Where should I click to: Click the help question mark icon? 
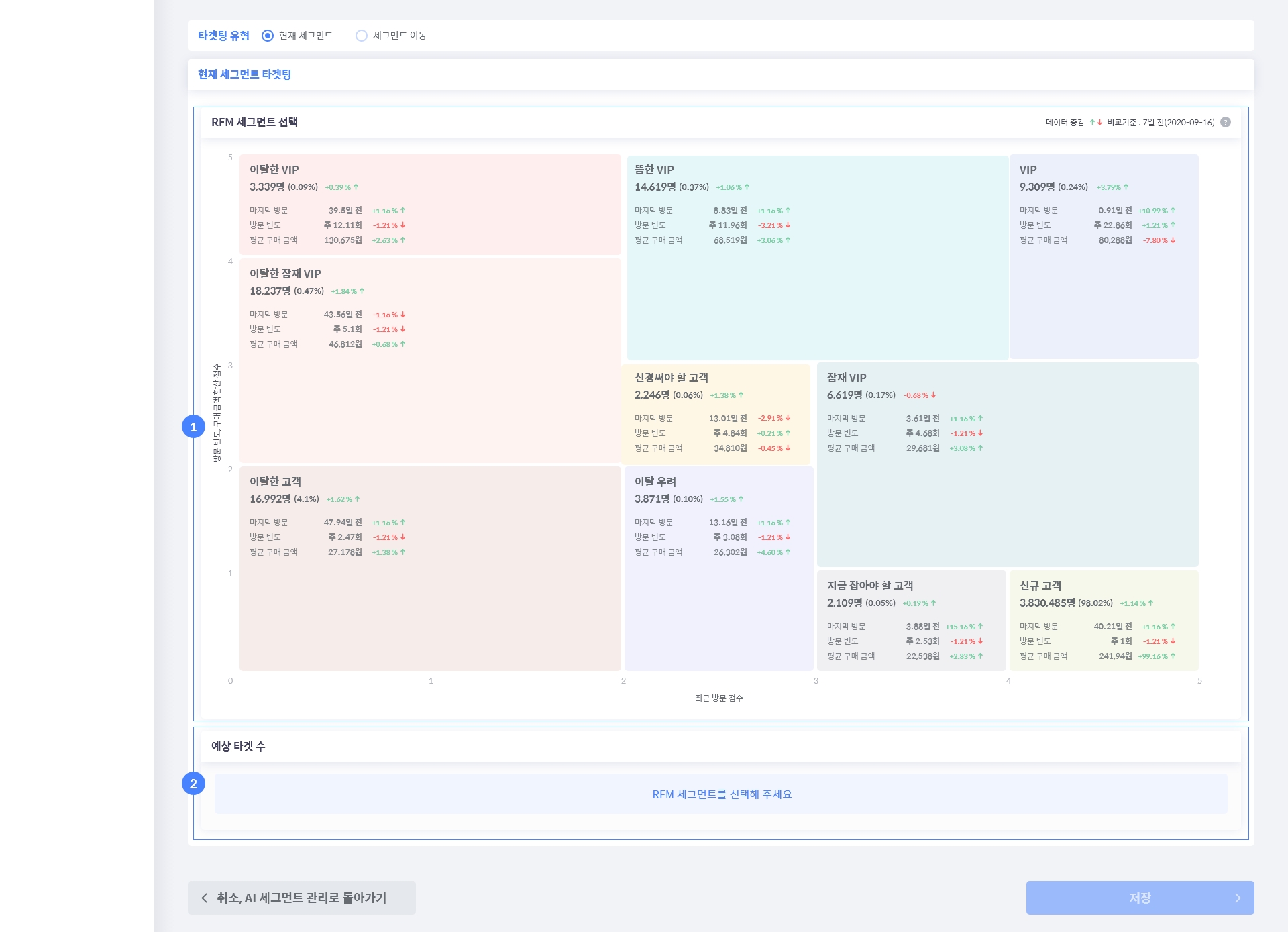(1226, 122)
